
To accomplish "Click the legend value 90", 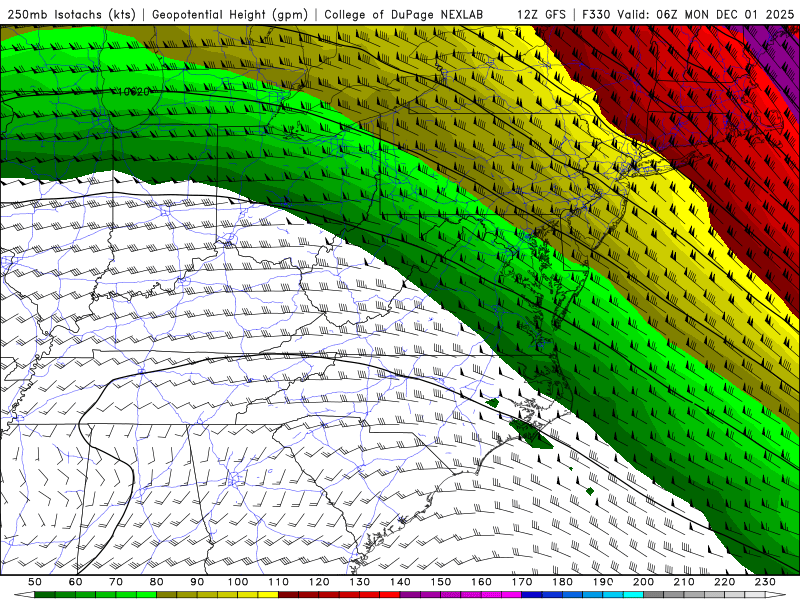I will click(x=197, y=582).
